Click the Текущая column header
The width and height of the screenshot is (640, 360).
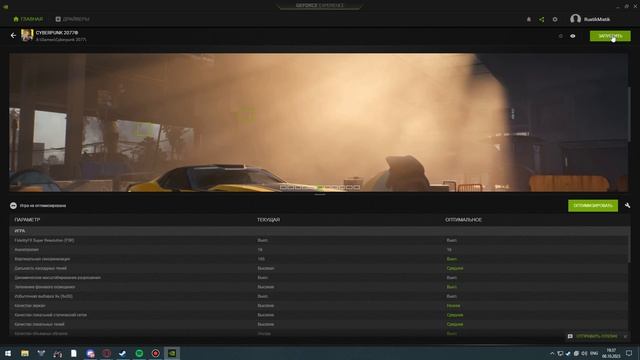click(268, 220)
